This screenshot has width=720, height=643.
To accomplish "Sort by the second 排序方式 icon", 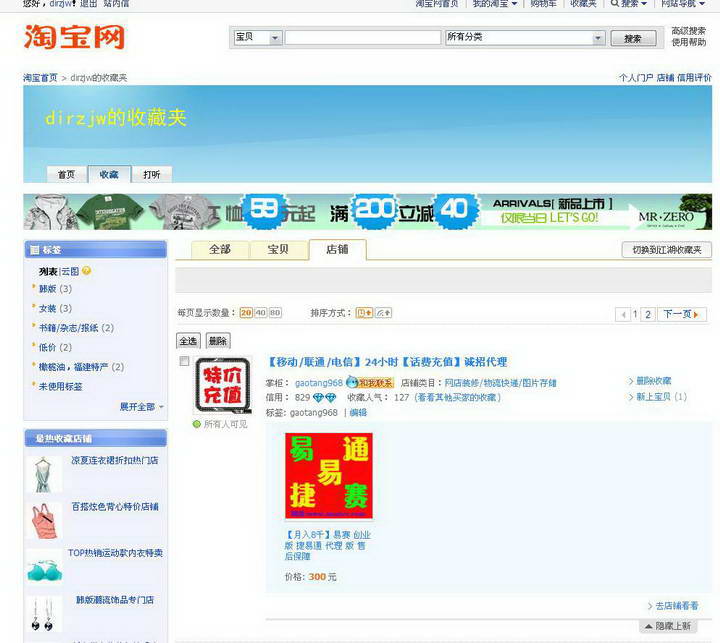I will [x=383, y=313].
